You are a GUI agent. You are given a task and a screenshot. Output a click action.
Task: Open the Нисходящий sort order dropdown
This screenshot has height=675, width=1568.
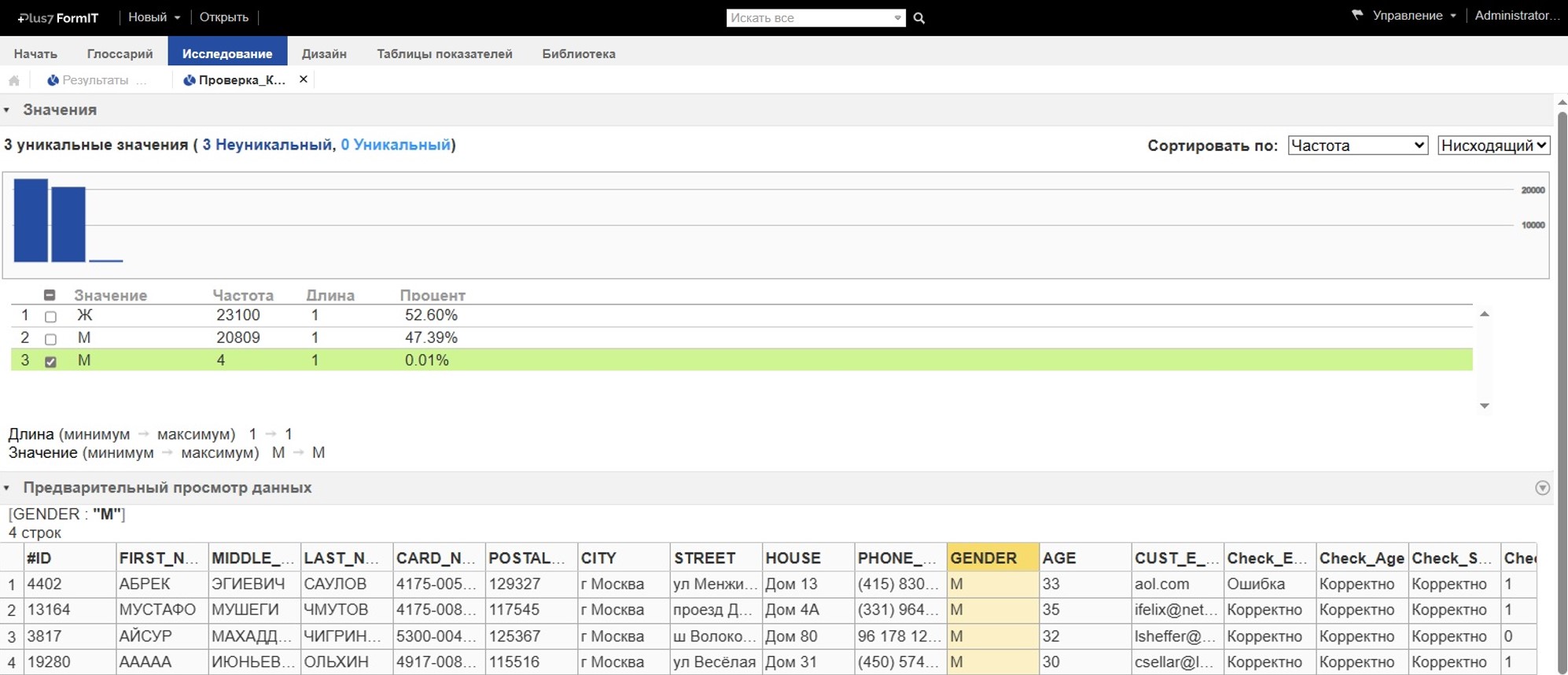1493,146
